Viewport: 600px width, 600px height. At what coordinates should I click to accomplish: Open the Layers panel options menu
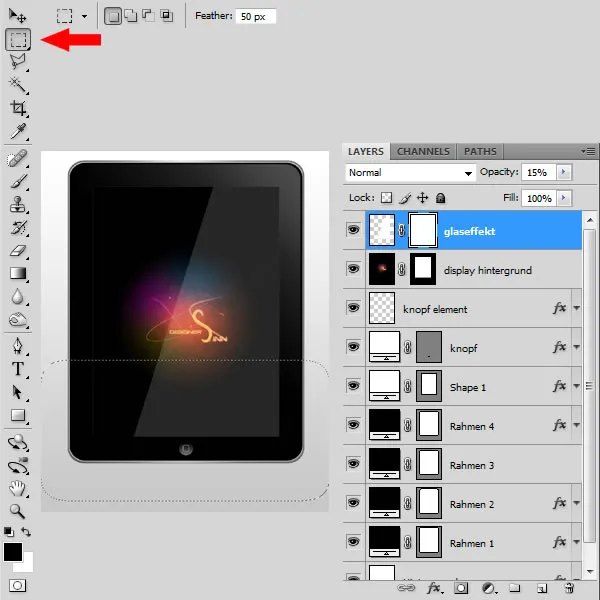[589, 152]
